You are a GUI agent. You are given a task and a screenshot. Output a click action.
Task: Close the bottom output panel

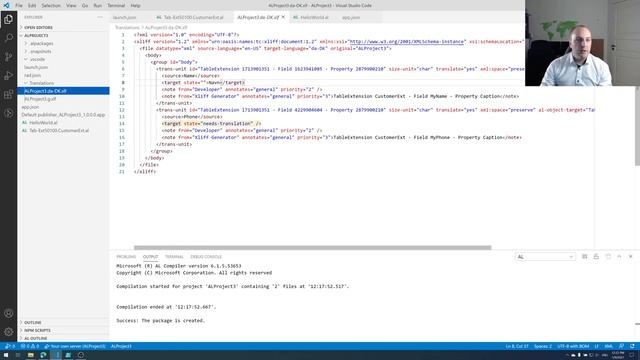tap(631, 257)
